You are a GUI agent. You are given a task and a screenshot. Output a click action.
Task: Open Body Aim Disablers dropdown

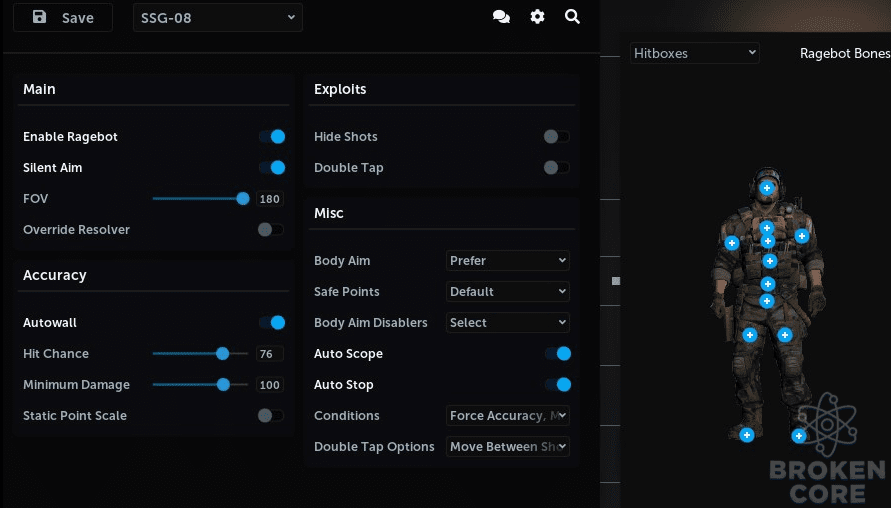507,323
